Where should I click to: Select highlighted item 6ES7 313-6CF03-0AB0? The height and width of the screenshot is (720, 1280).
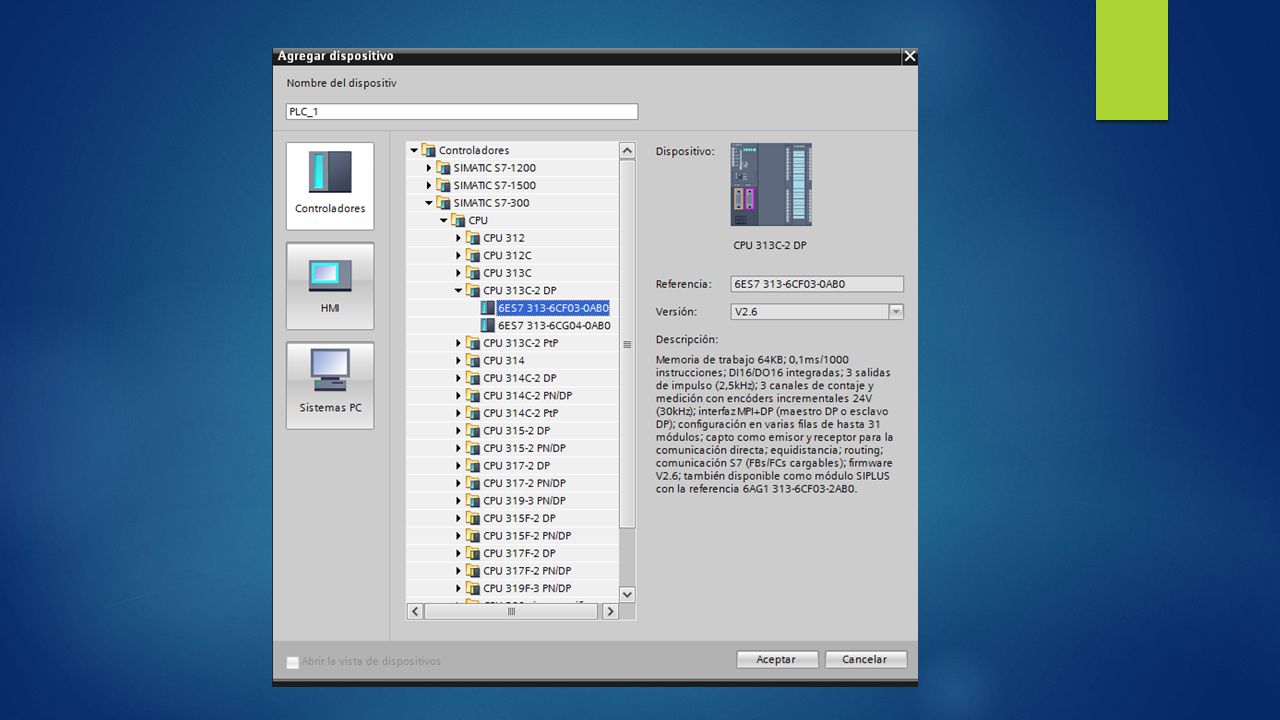pyautogui.click(x=553, y=308)
